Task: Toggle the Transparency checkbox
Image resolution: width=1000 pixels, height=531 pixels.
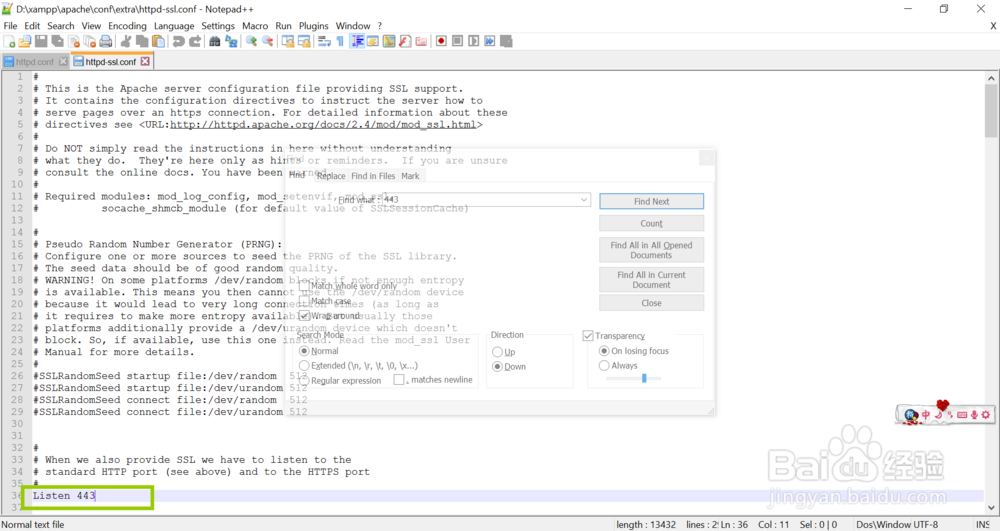Action: (588, 336)
